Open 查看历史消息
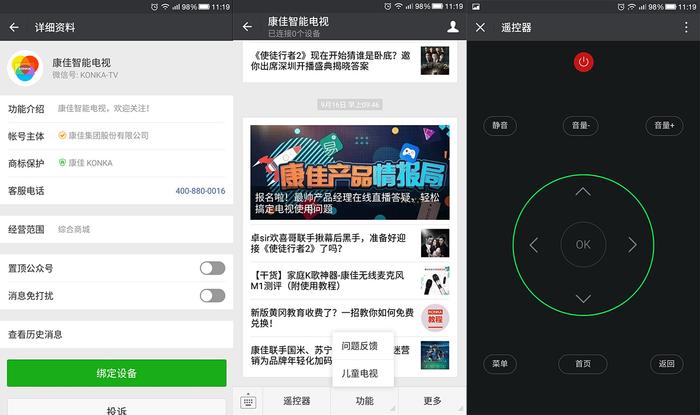Image resolution: width=700 pixels, height=415 pixels. [117, 335]
